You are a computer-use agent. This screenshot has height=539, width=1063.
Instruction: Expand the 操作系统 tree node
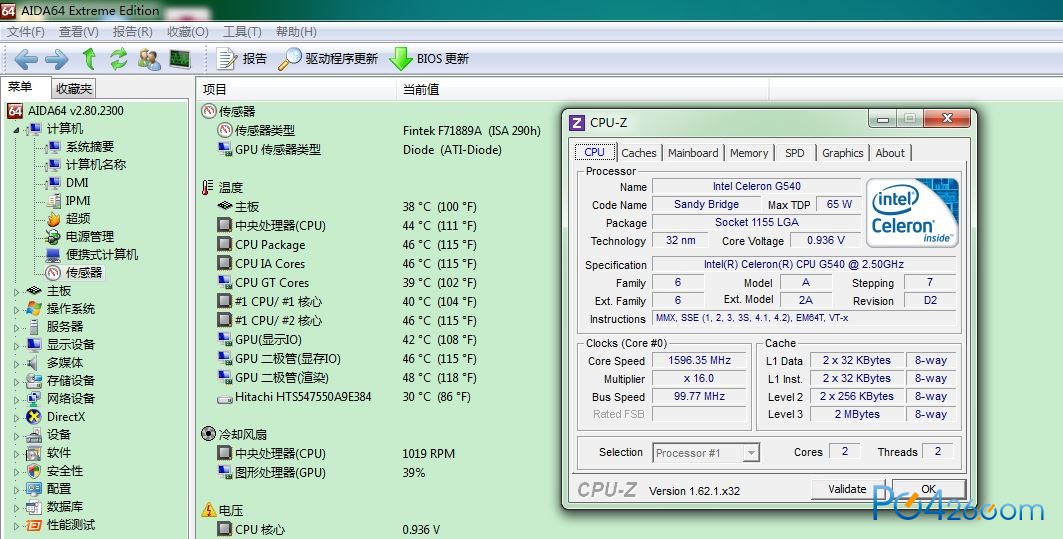pyautogui.click(x=17, y=310)
